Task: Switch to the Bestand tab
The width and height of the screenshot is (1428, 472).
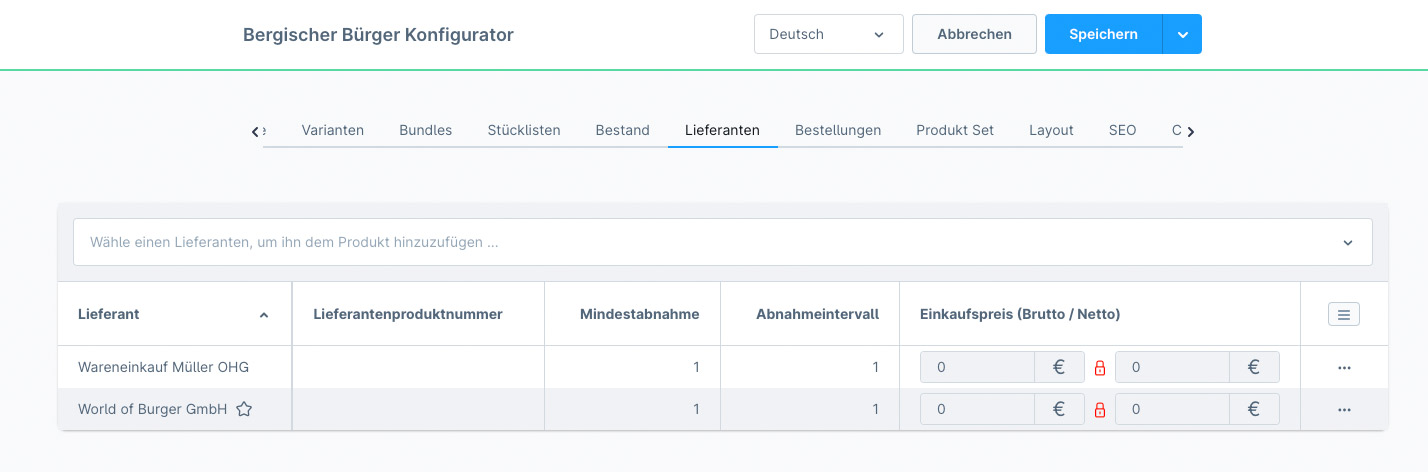Action: [622, 130]
